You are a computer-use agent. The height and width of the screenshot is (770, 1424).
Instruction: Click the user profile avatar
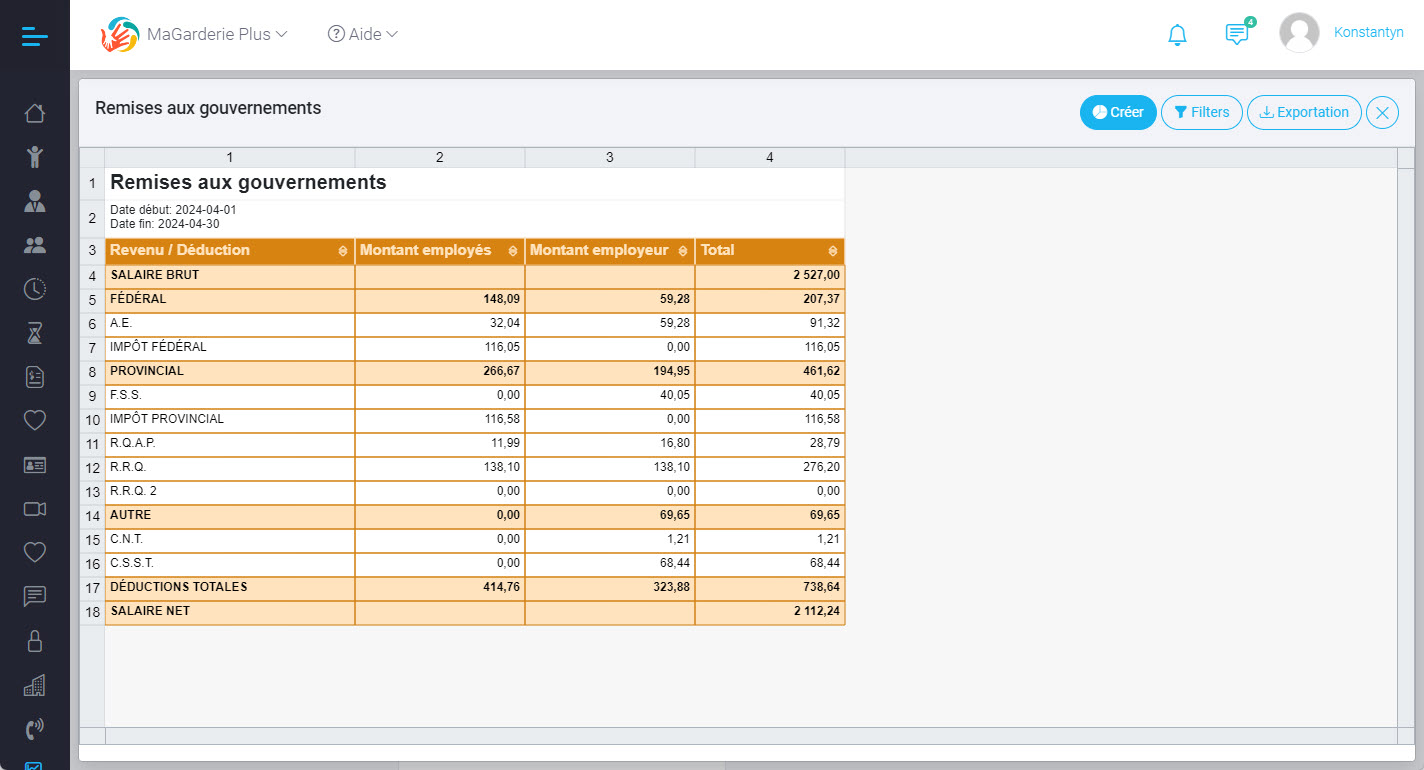coord(1299,32)
